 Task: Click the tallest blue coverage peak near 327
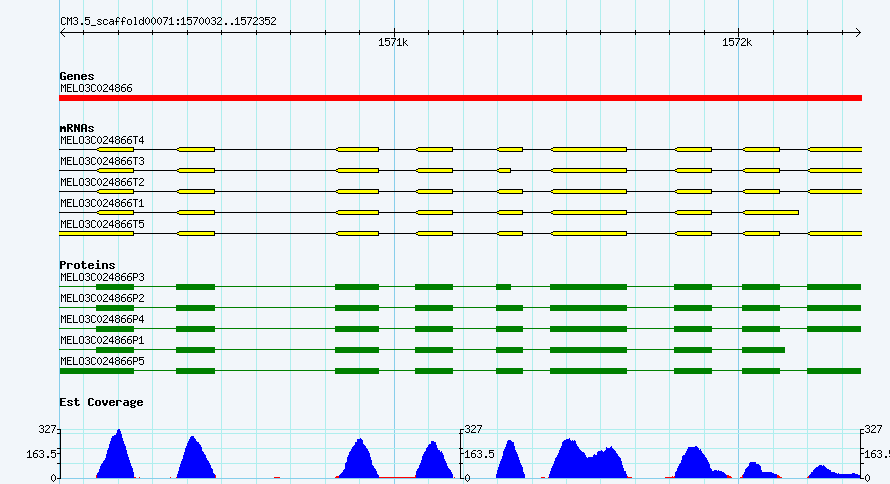tap(117, 454)
